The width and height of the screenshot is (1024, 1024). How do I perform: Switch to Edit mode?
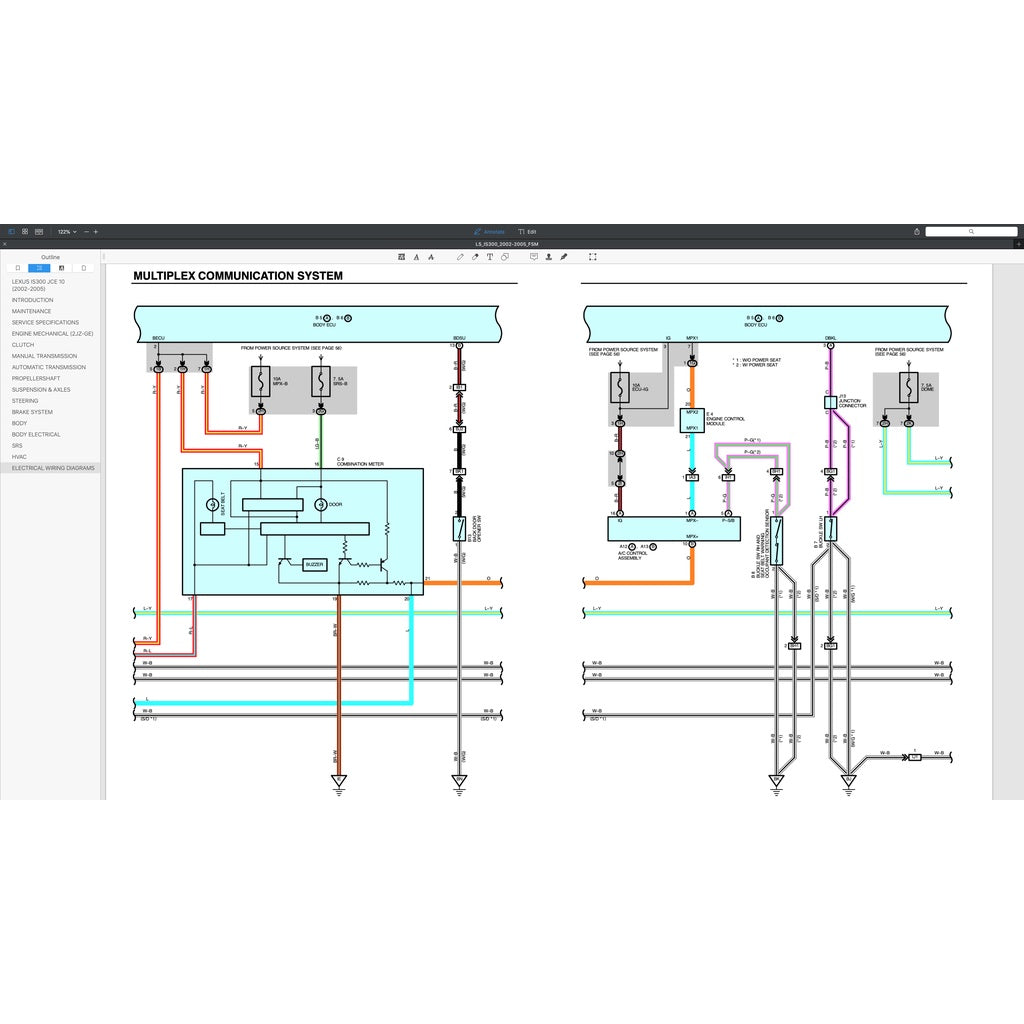[x=527, y=231]
